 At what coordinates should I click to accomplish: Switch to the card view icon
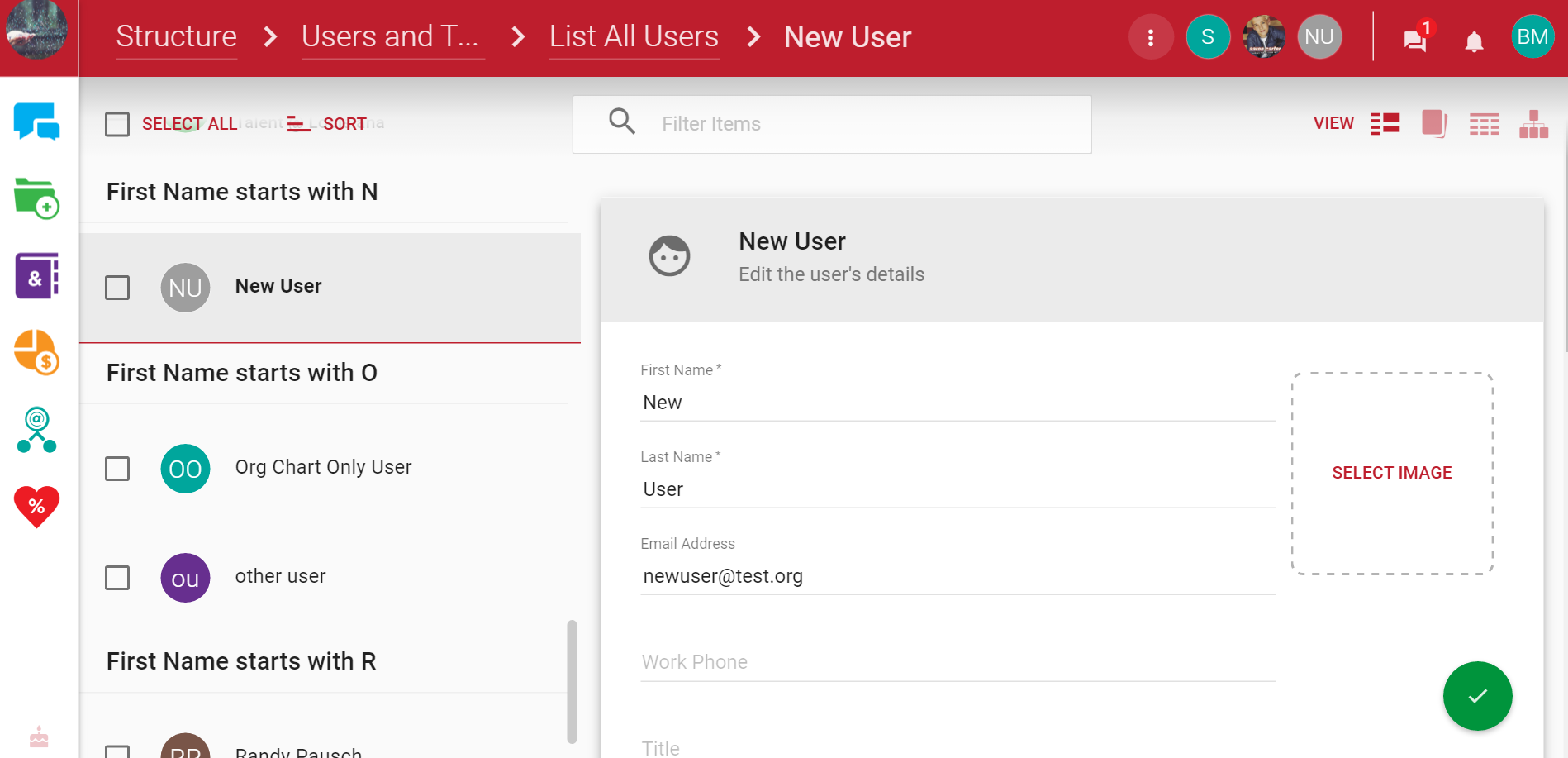coord(1434,124)
